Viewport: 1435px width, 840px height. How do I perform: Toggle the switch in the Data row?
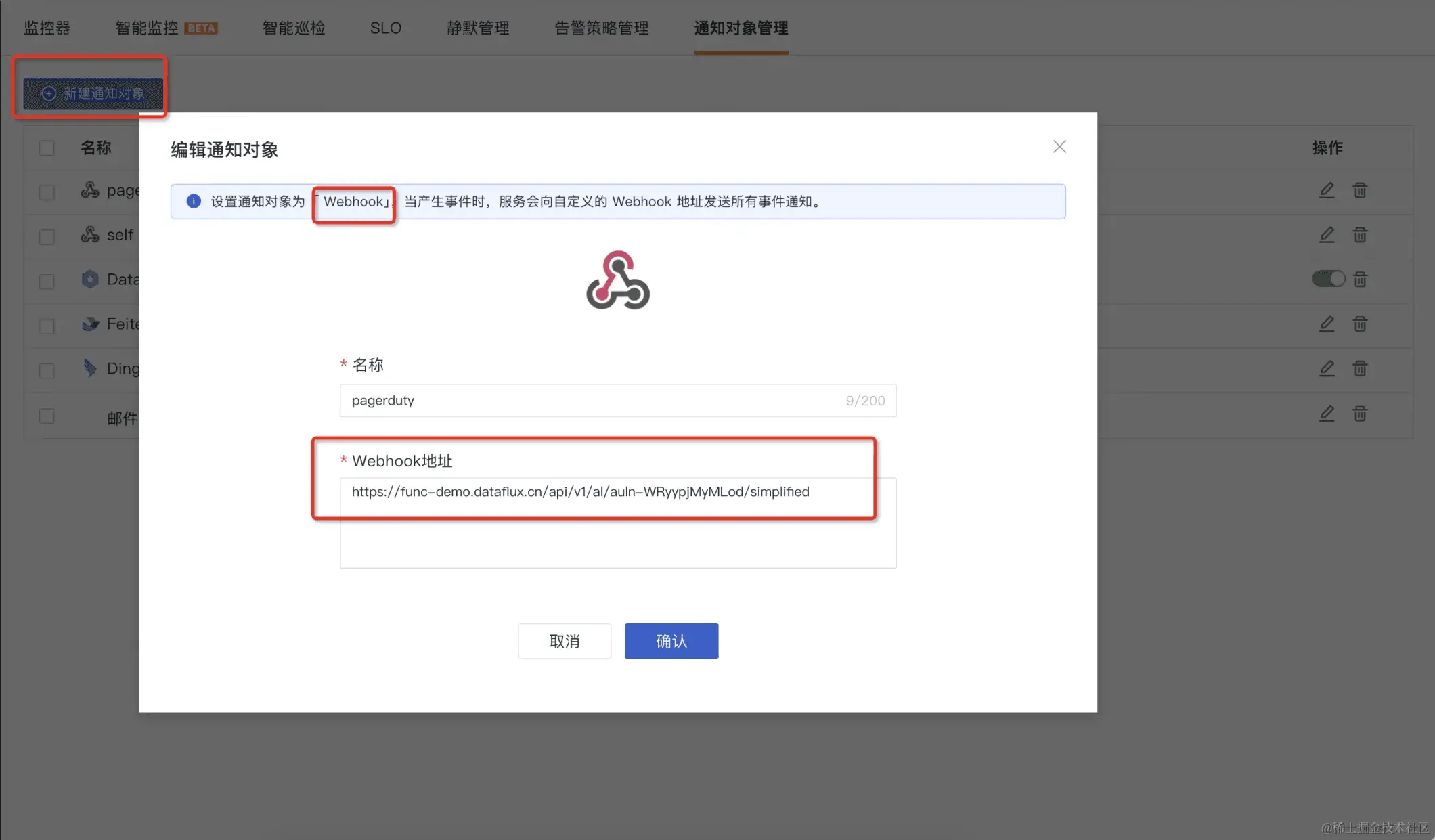(x=1328, y=279)
